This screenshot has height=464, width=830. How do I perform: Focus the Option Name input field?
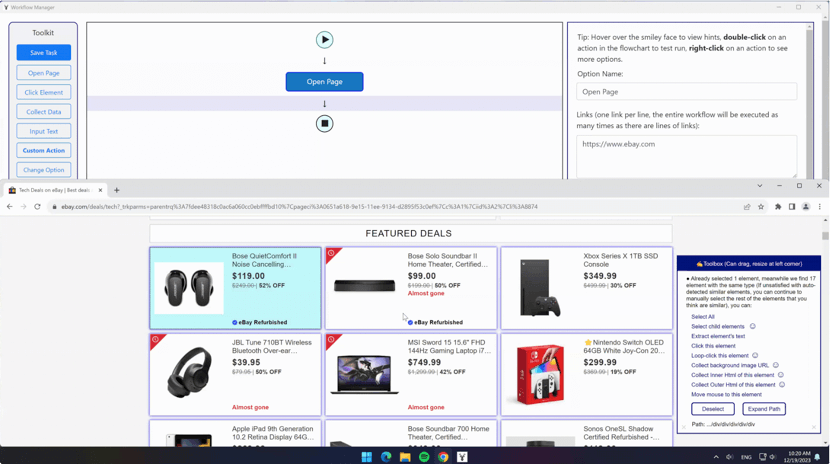pos(687,92)
